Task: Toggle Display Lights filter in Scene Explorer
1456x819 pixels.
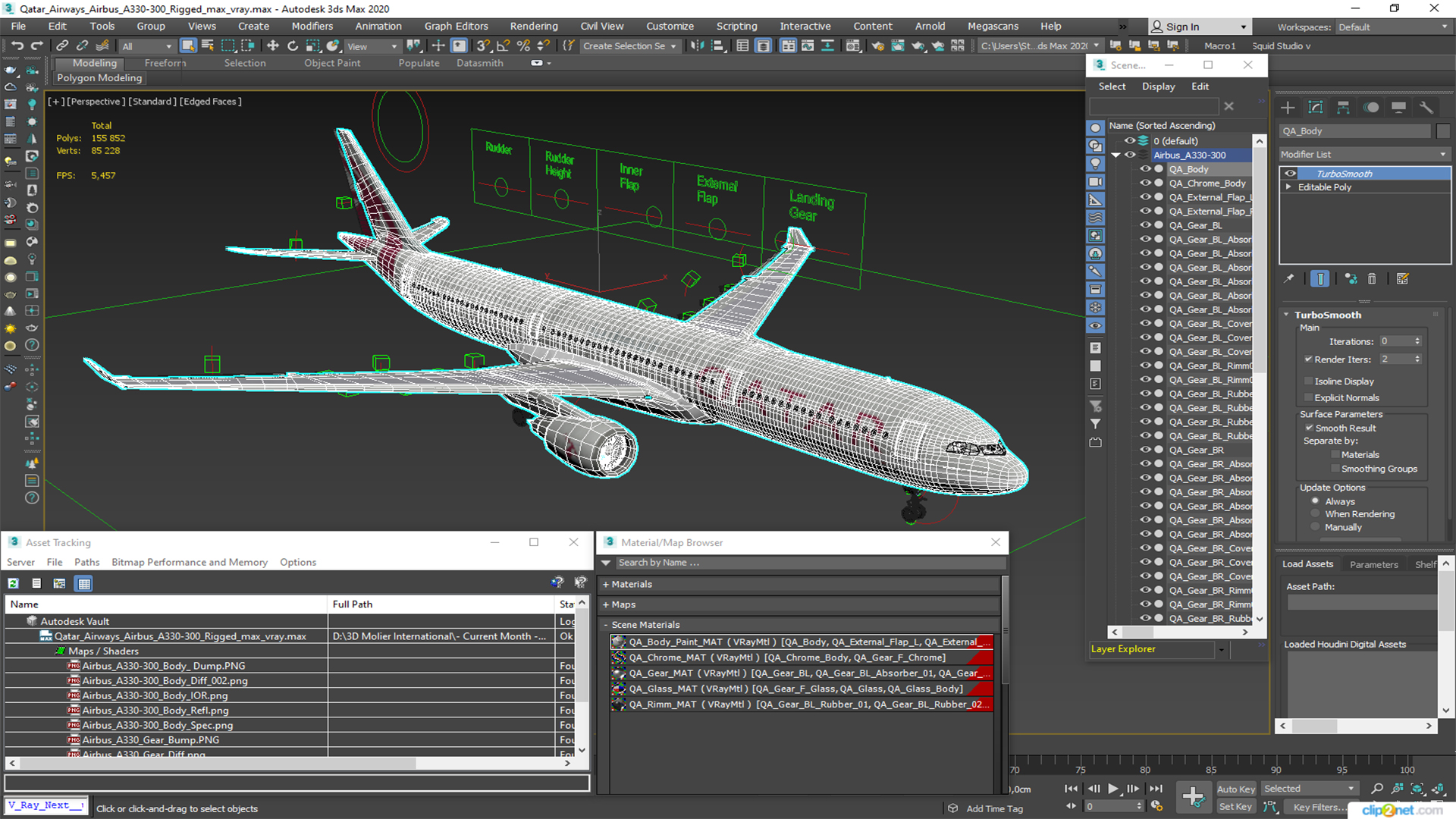Action: [1096, 164]
